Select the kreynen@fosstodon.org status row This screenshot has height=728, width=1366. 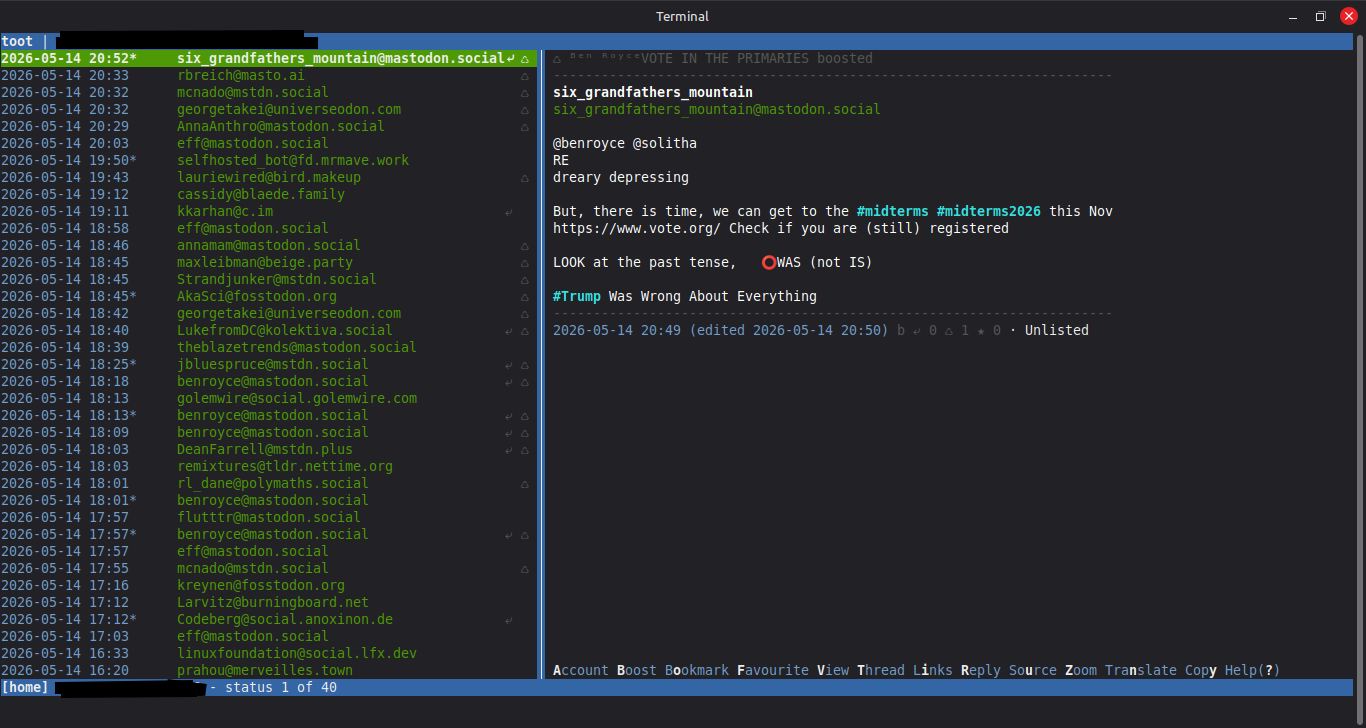(x=268, y=585)
